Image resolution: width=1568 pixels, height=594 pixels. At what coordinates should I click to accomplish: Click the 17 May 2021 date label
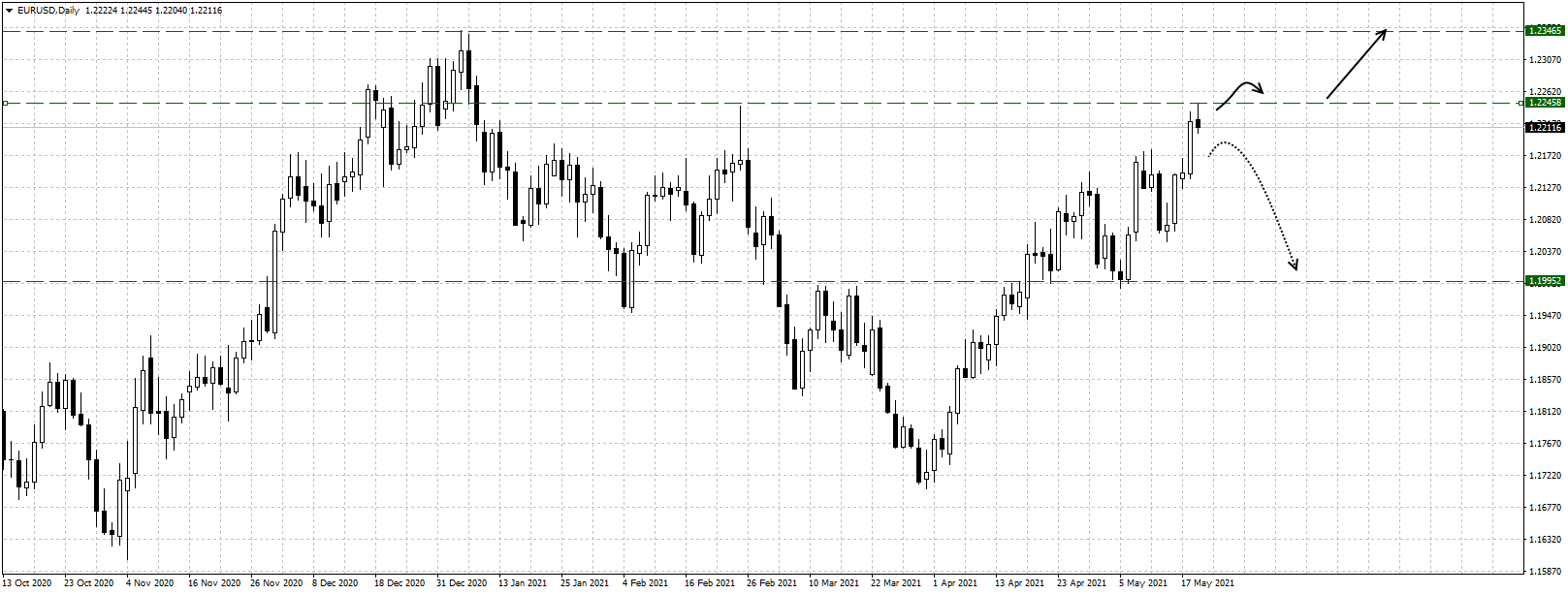pos(1207,583)
